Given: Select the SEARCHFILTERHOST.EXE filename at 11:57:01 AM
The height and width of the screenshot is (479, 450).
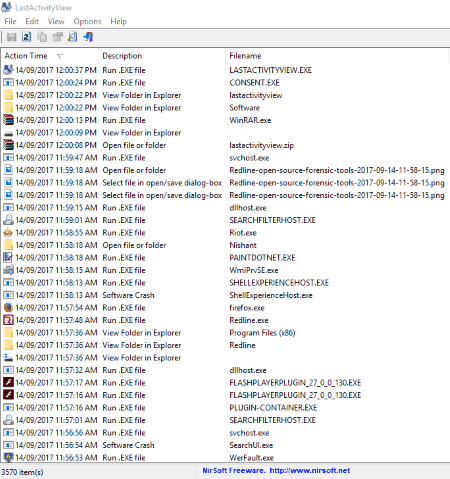Looking at the screenshot, I should [x=272, y=420].
